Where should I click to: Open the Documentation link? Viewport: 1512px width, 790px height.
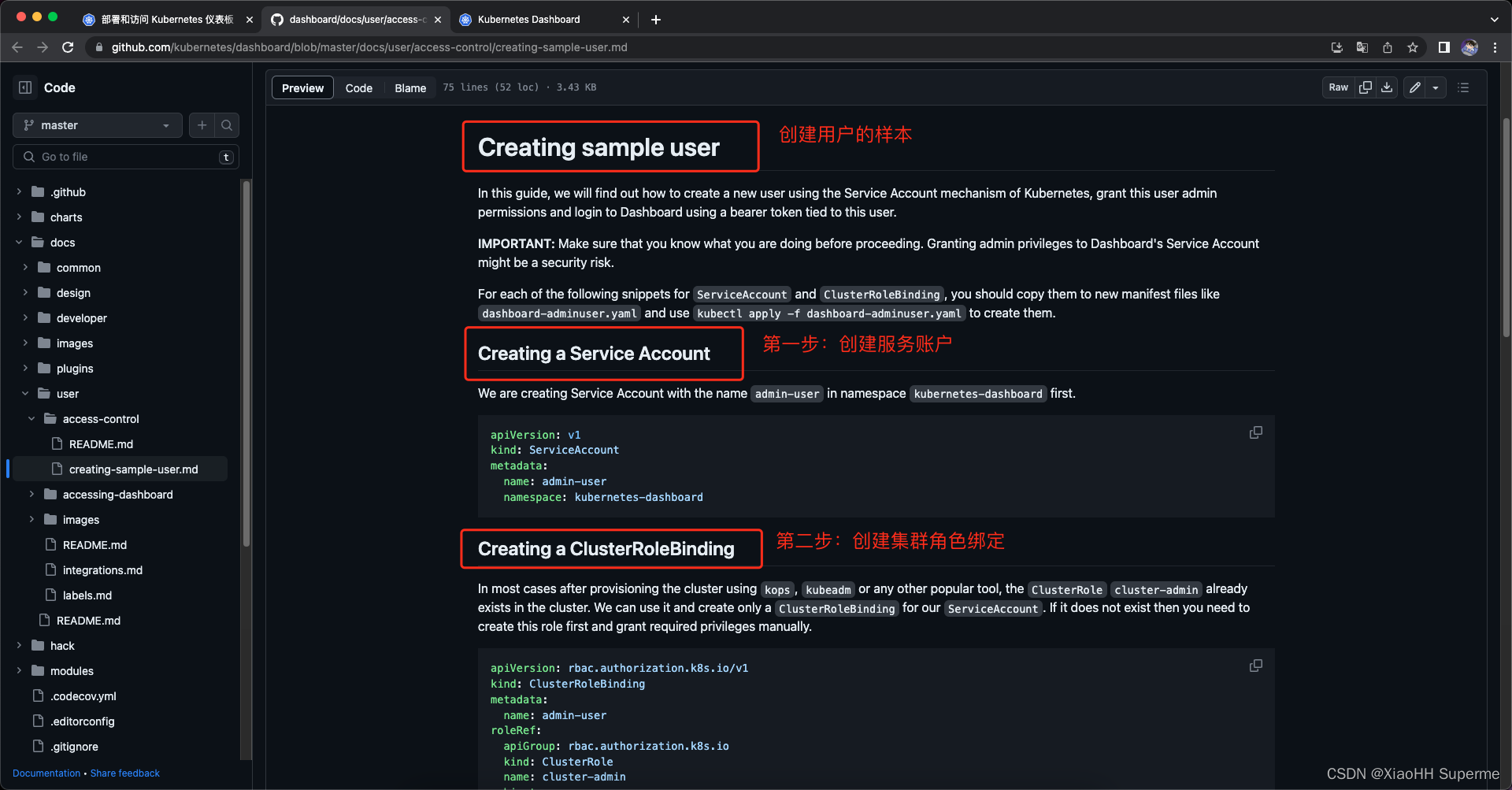46,773
